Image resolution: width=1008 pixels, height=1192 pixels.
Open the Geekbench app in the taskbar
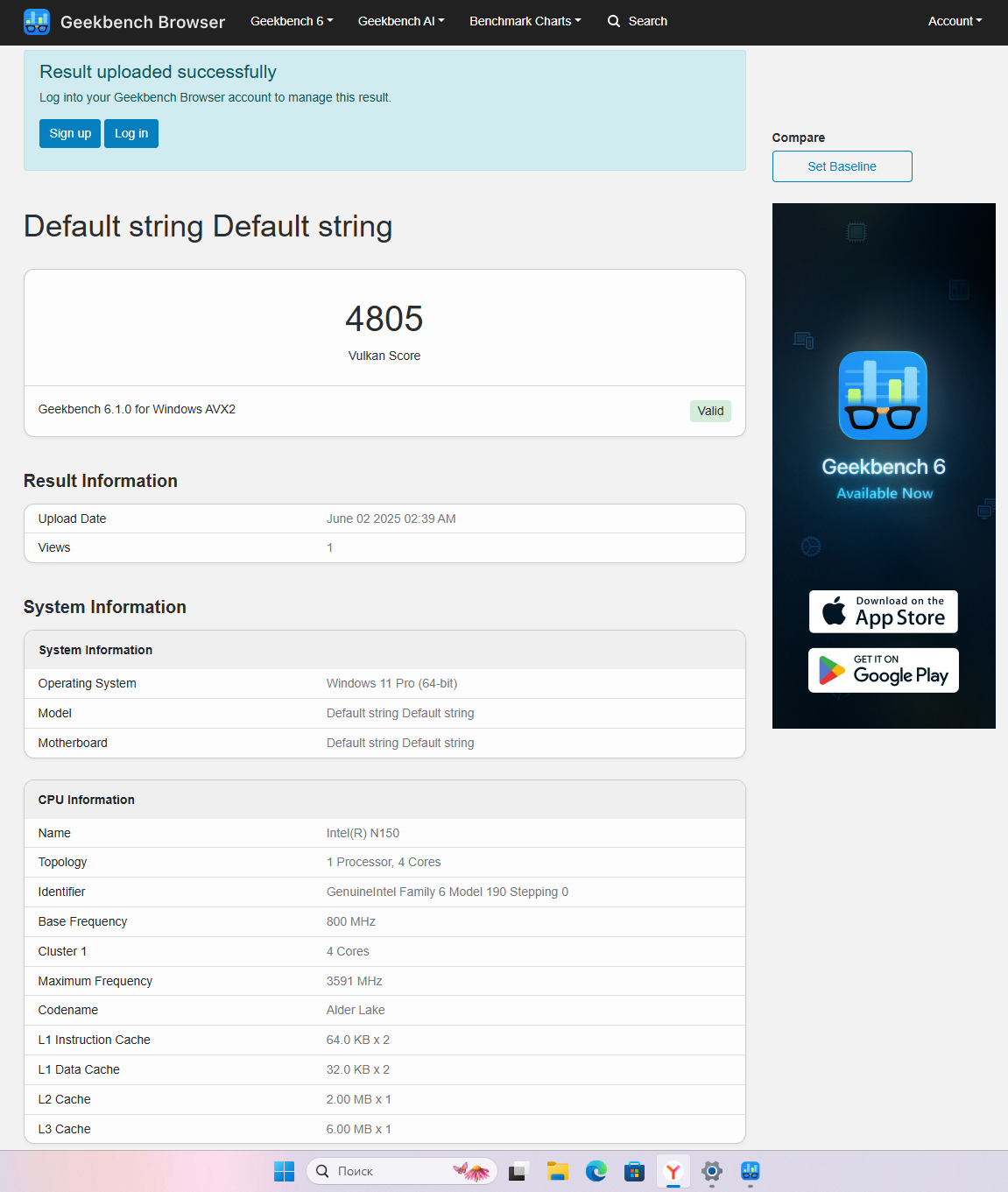tap(751, 1171)
